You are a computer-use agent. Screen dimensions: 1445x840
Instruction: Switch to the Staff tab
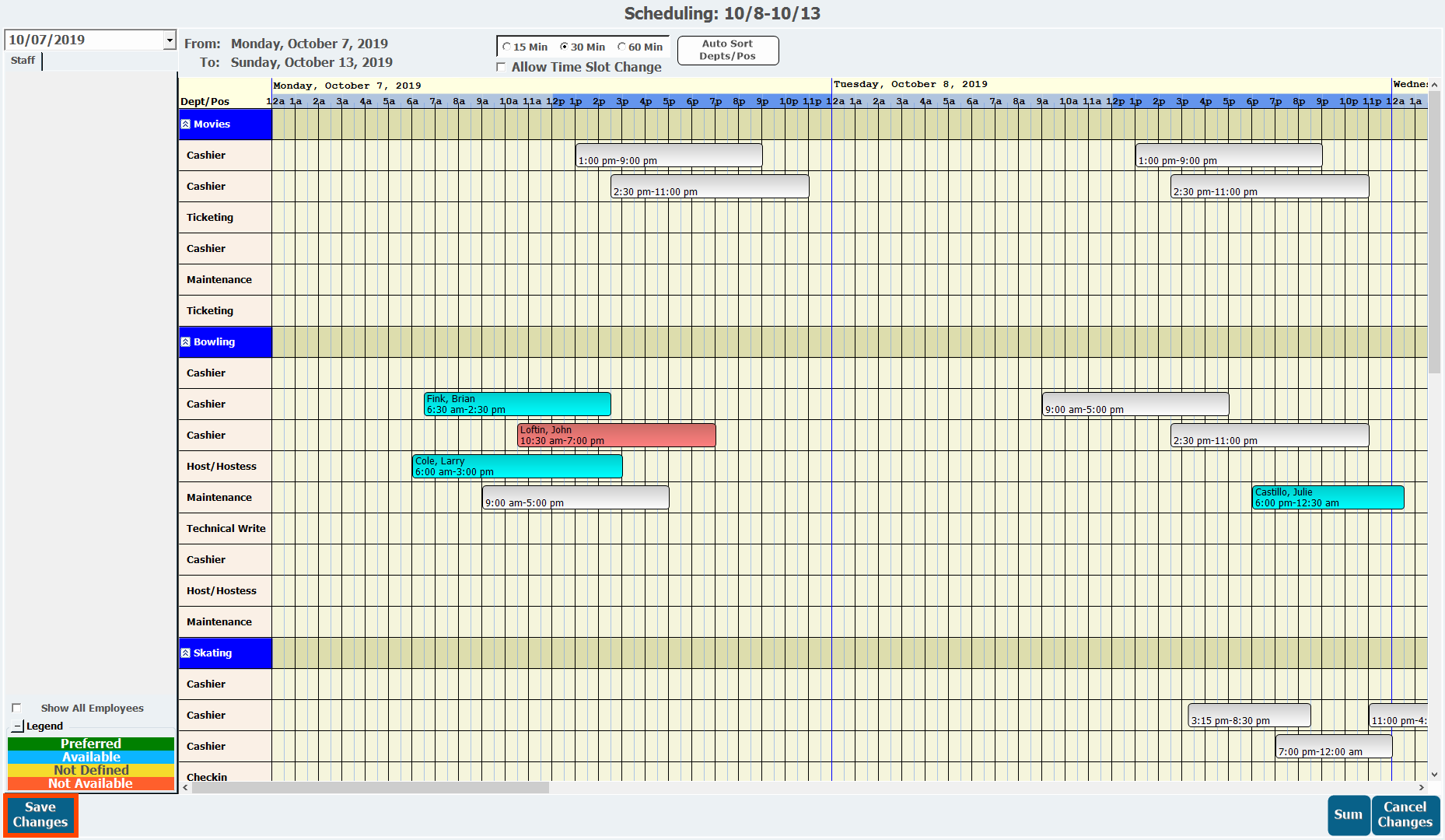[x=23, y=61]
